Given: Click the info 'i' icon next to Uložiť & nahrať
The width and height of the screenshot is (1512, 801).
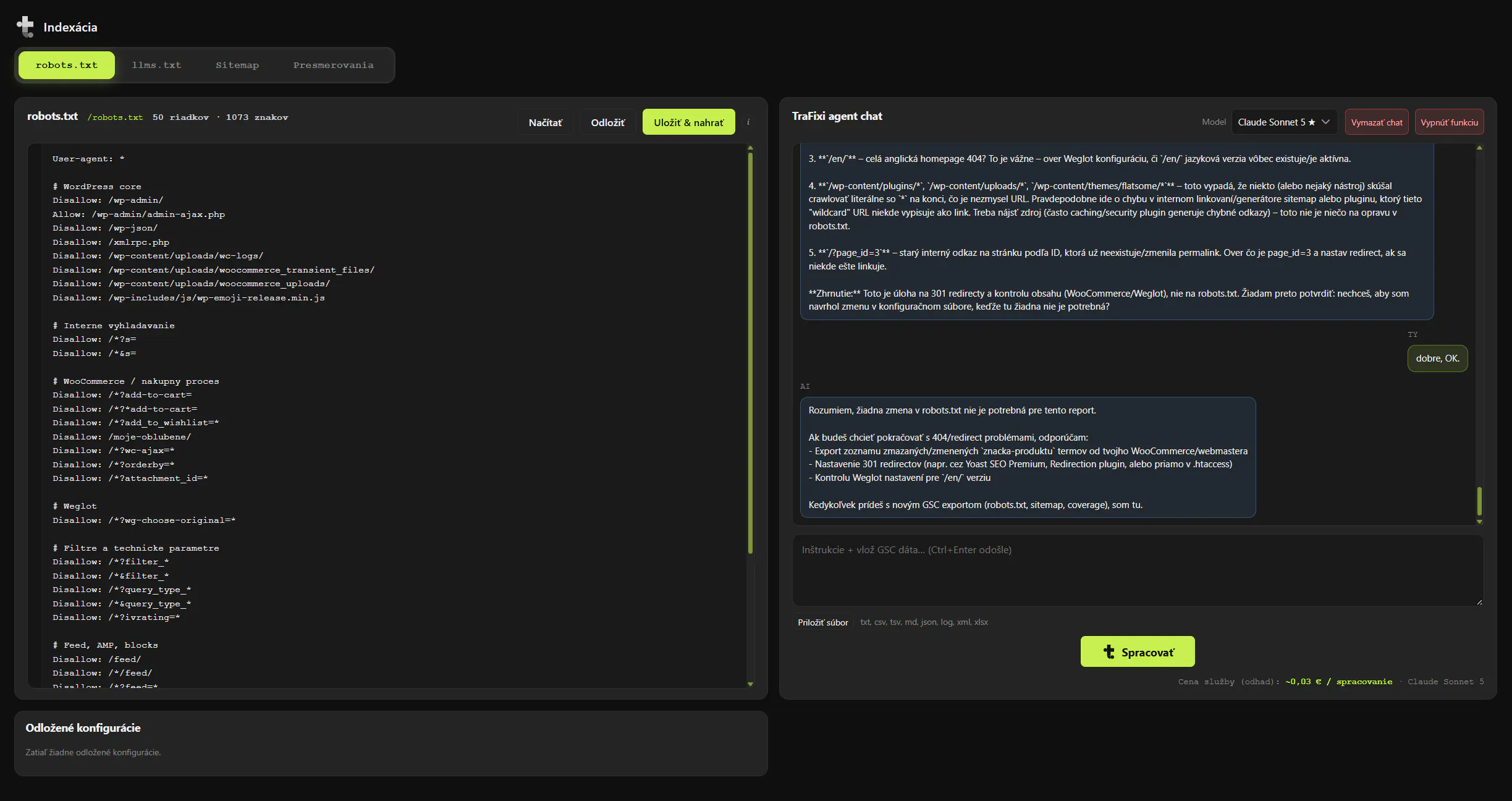Looking at the screenshot, I should (x=748, y=122).
